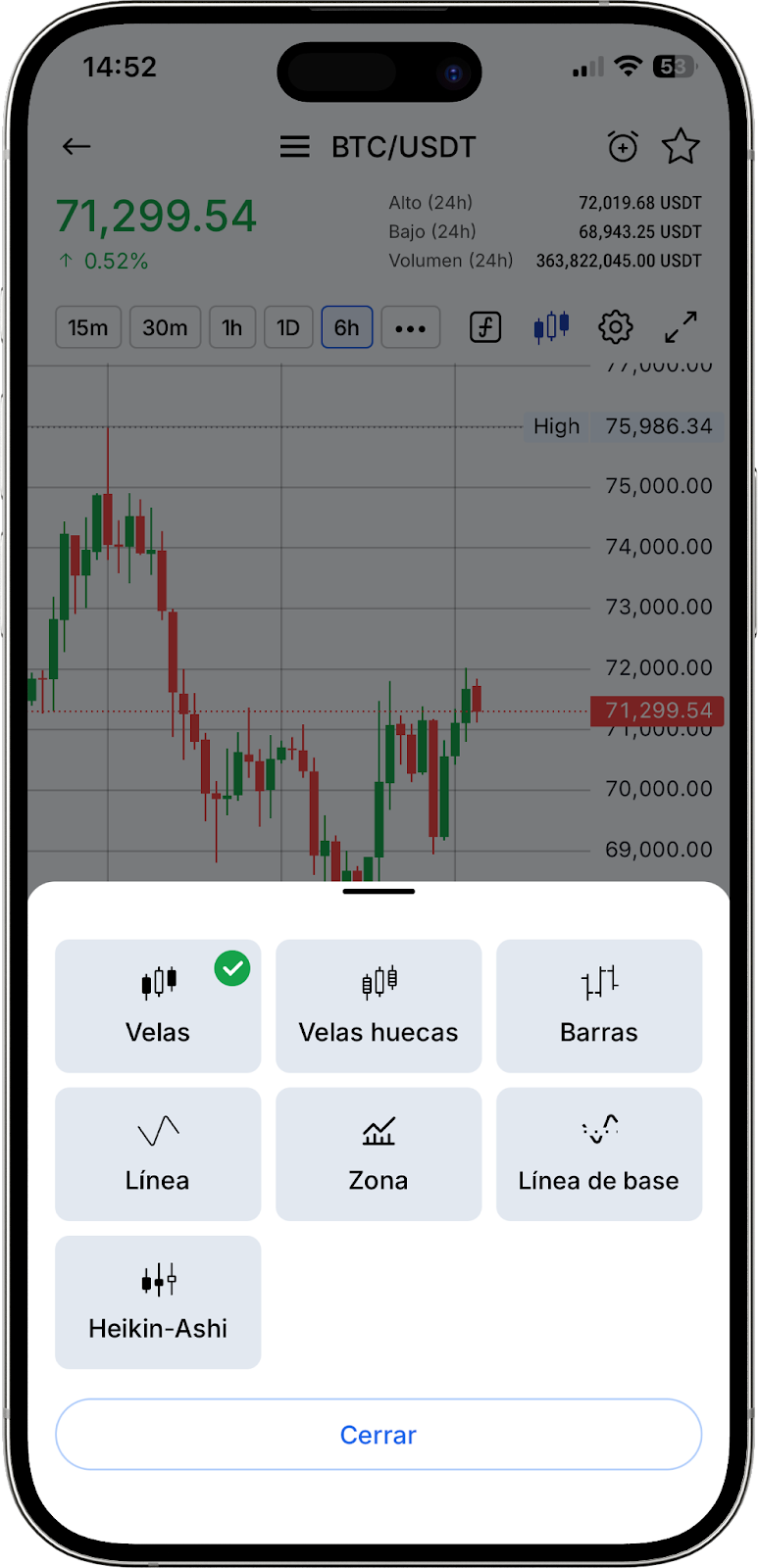Set a price alert with the alarm icon
The width and height of the screenshot is (758, 1568).
(623, 147)
